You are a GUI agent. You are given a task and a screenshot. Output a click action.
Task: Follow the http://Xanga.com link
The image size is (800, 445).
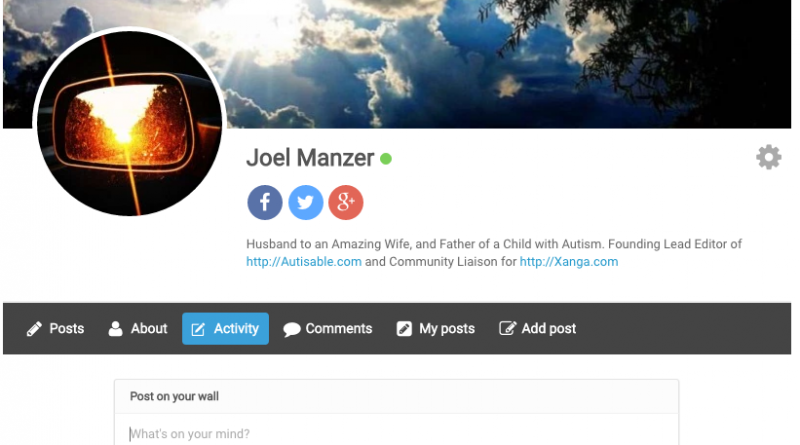click(x=569, y=262)
